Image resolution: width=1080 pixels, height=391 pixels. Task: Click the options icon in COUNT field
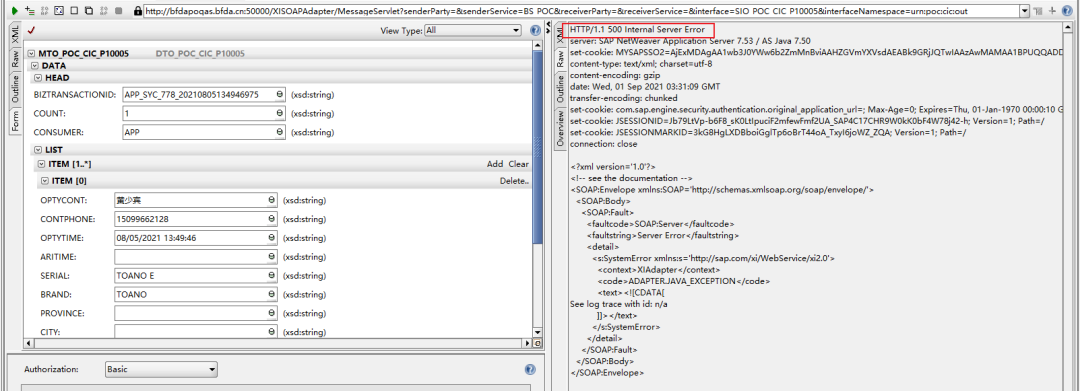pyautogui.click(x=280, y=113)
